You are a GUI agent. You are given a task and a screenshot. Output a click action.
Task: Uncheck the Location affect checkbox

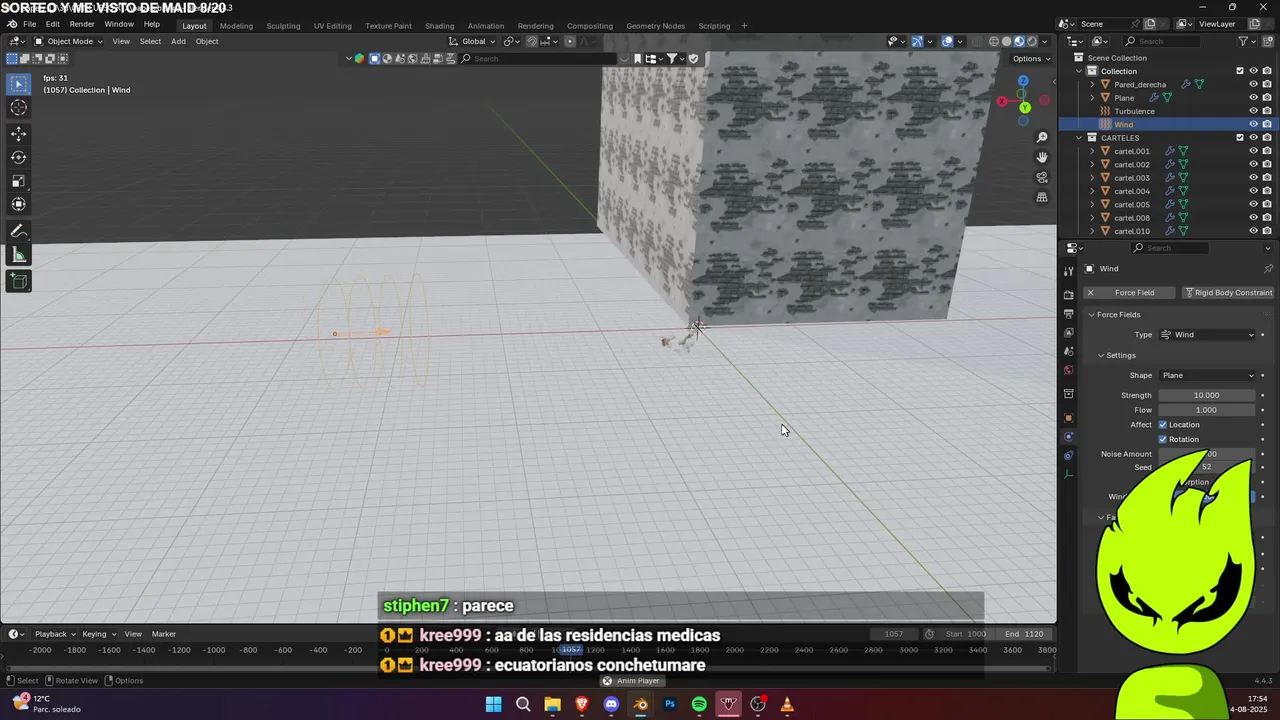point(1163,424)
